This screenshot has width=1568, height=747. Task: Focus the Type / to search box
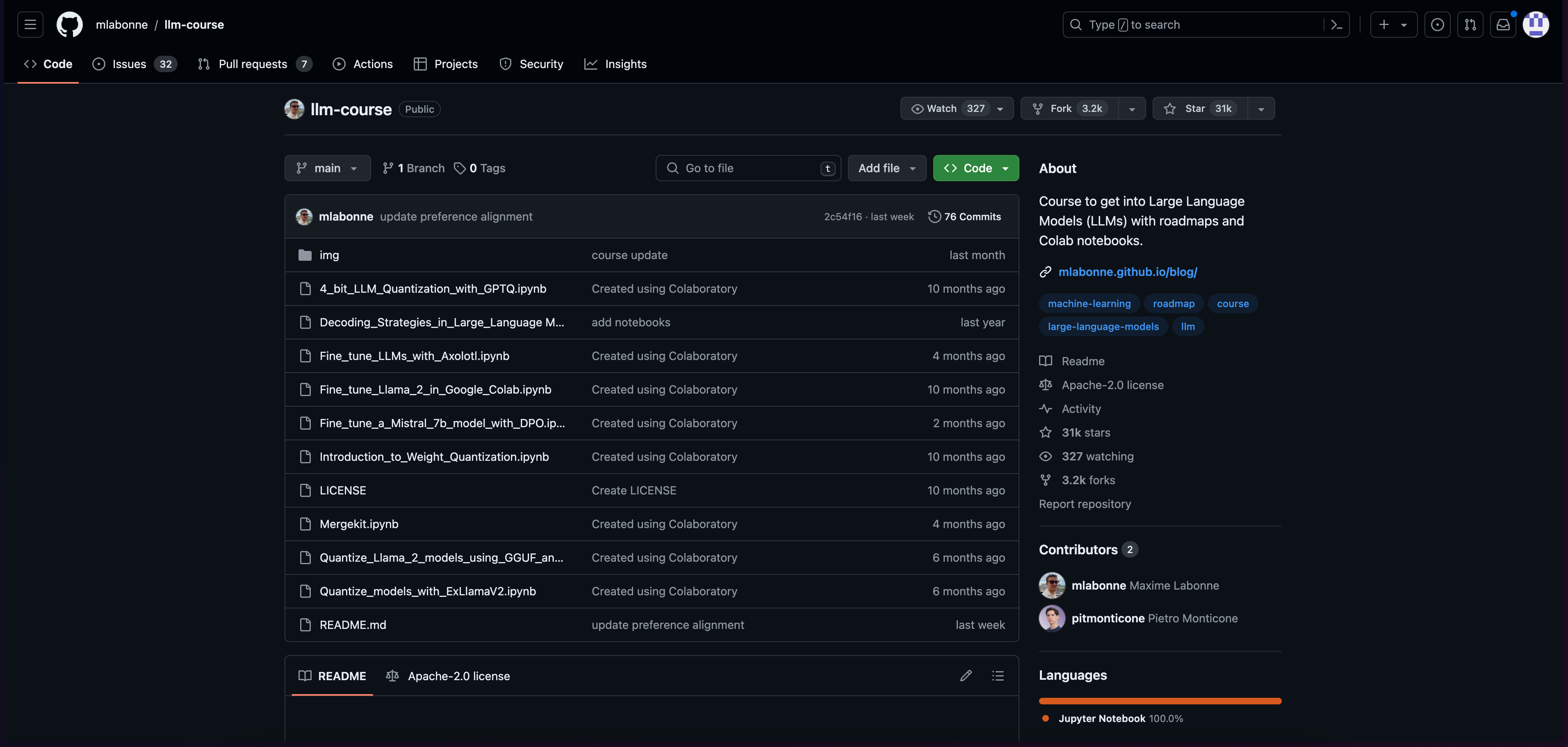pos(1206,25)
